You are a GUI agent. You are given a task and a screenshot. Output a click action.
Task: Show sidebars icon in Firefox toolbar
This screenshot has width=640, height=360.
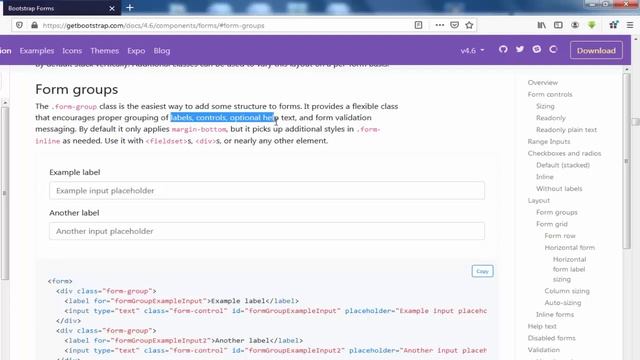click(x=558, y=25)
